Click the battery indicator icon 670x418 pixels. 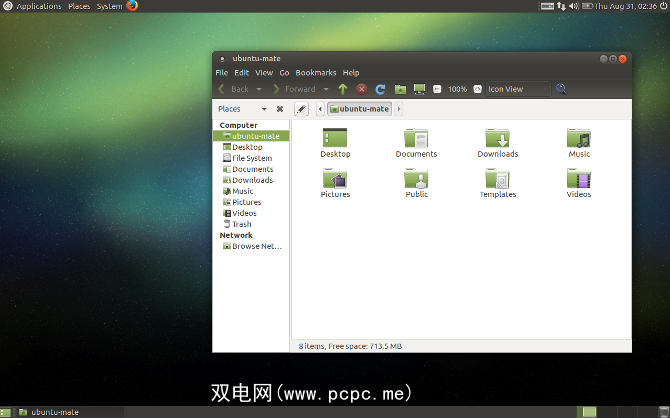click(588, 6)
